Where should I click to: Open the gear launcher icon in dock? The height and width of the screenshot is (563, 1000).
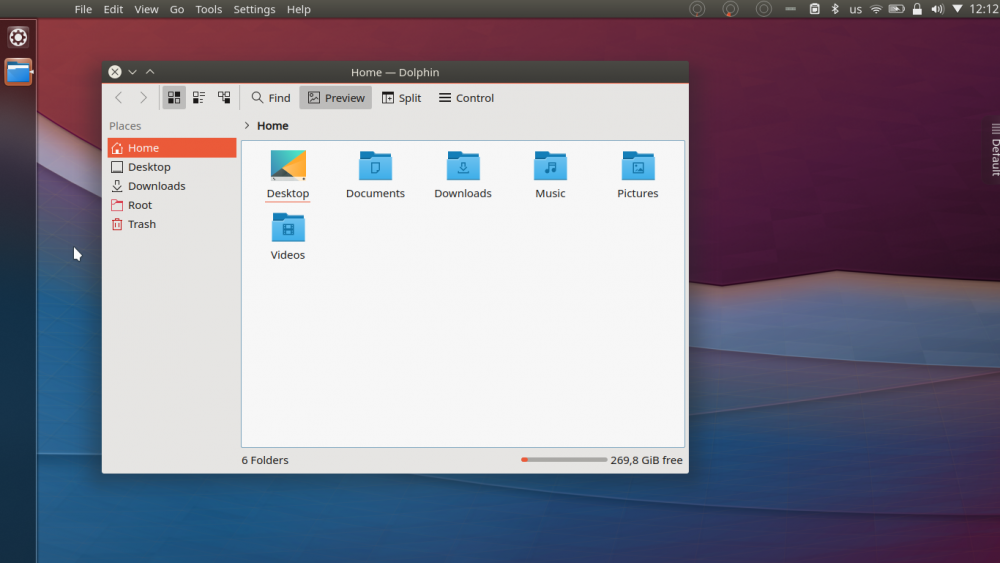click(18, 38)
